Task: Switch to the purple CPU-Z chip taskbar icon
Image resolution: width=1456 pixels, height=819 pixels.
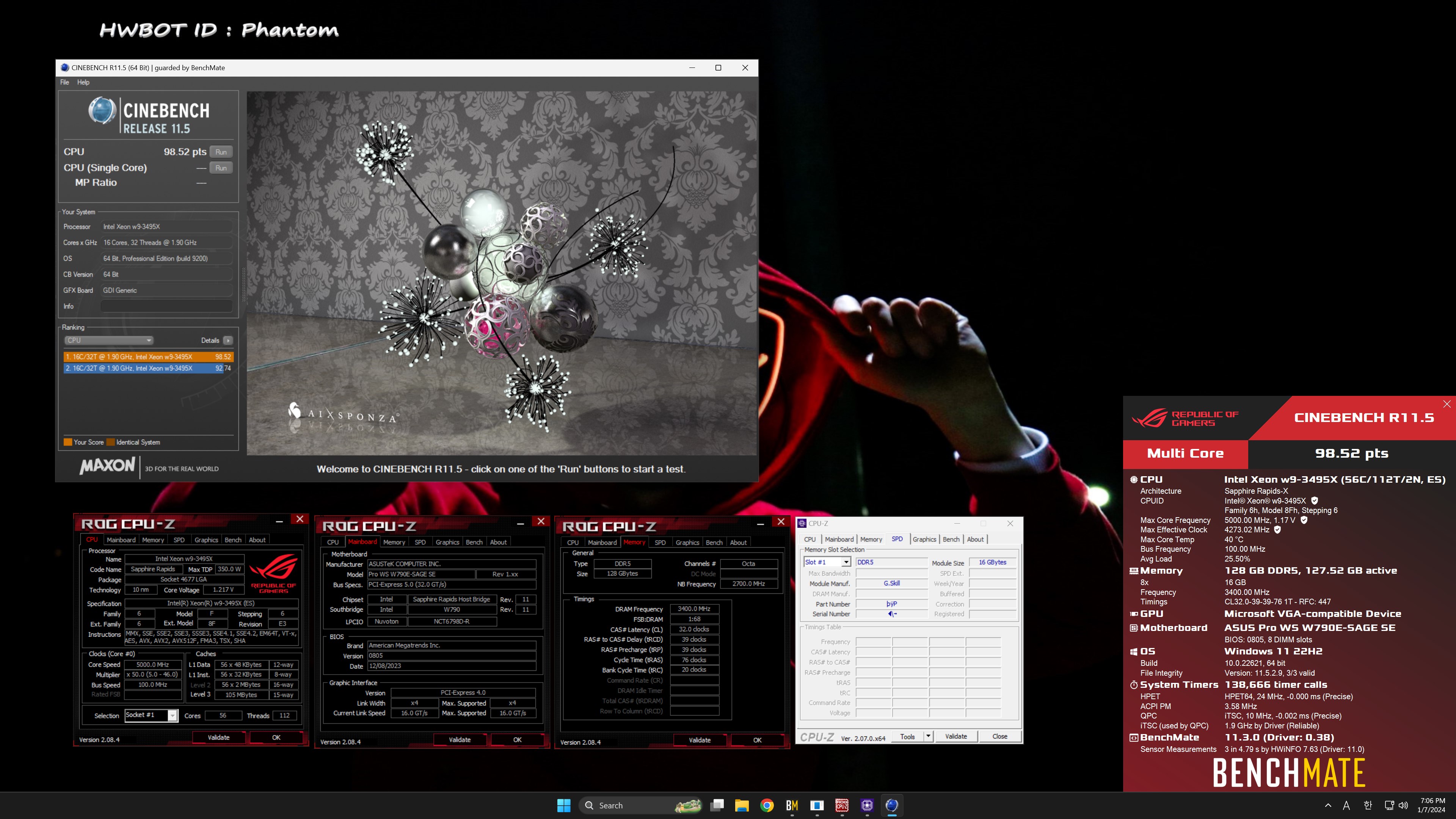Action: pos(867,805)
